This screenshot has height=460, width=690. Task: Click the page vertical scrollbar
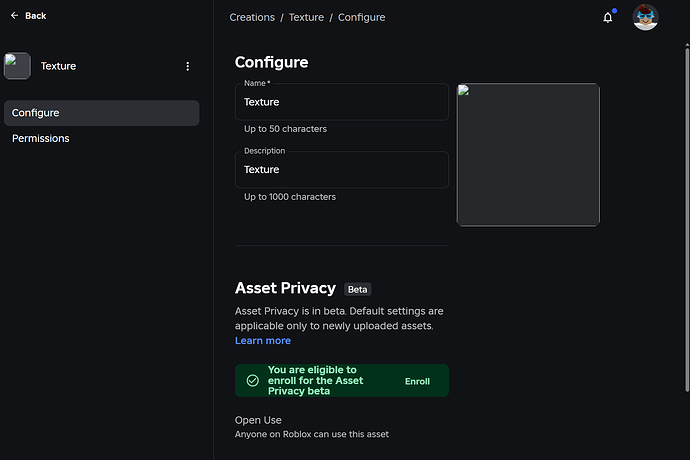coord(687,219)
